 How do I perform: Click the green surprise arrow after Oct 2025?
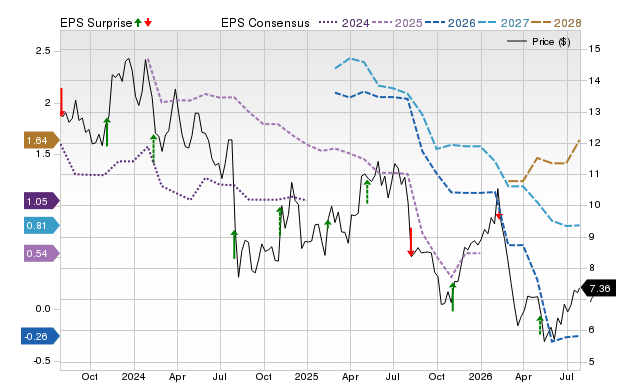click(x=453, y=297)
